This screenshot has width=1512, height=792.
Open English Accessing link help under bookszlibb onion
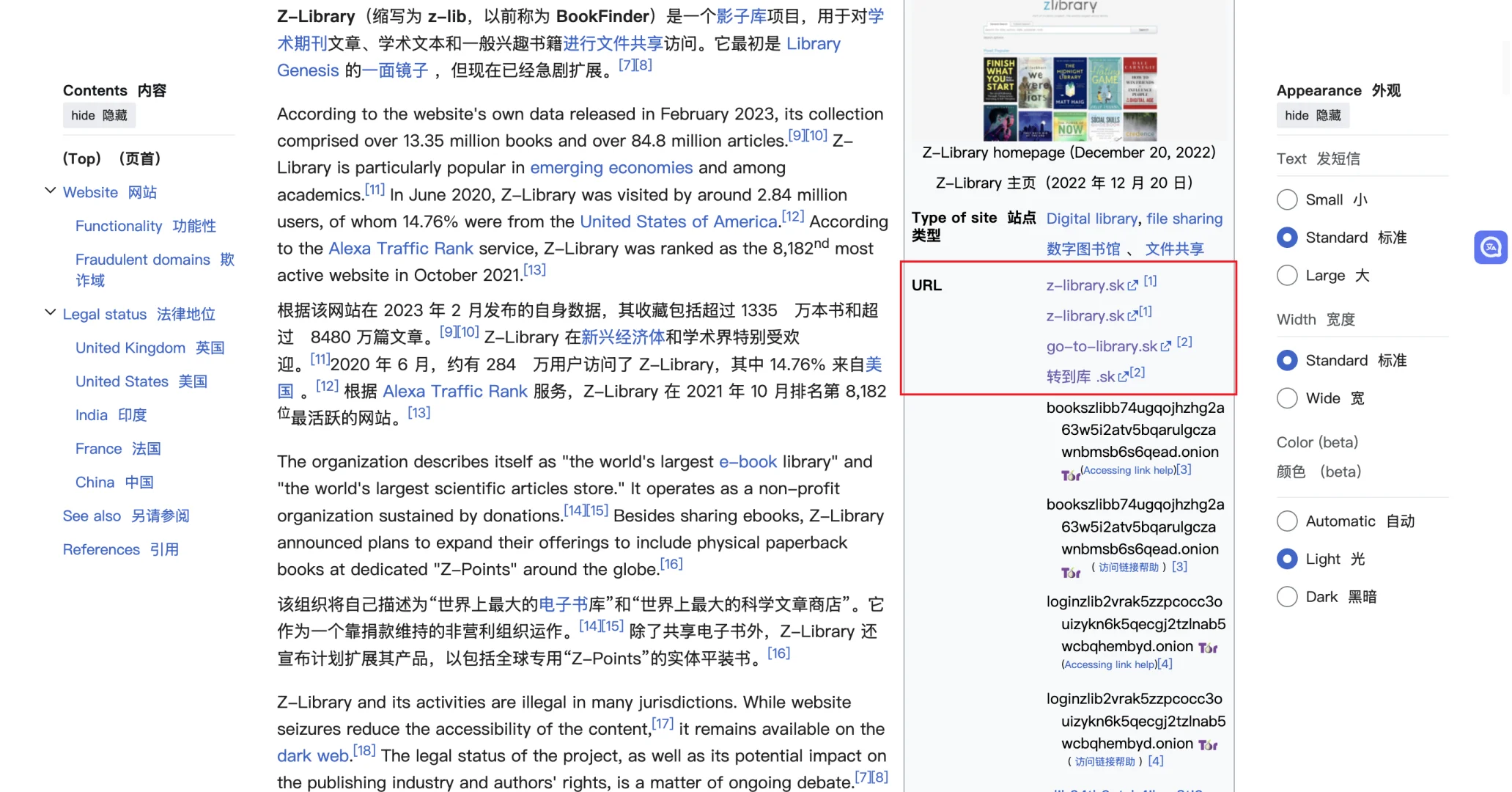pos(1129,471)
